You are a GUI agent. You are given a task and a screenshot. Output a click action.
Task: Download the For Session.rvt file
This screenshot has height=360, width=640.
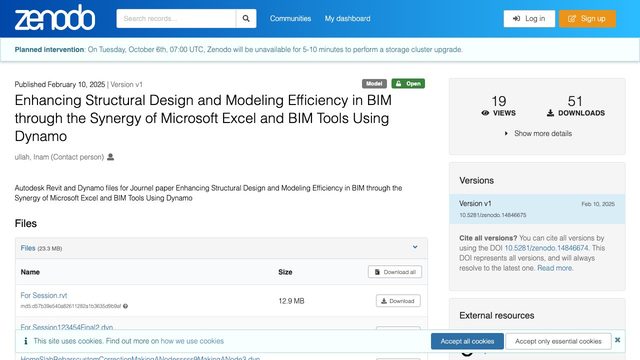coord(398,301)
